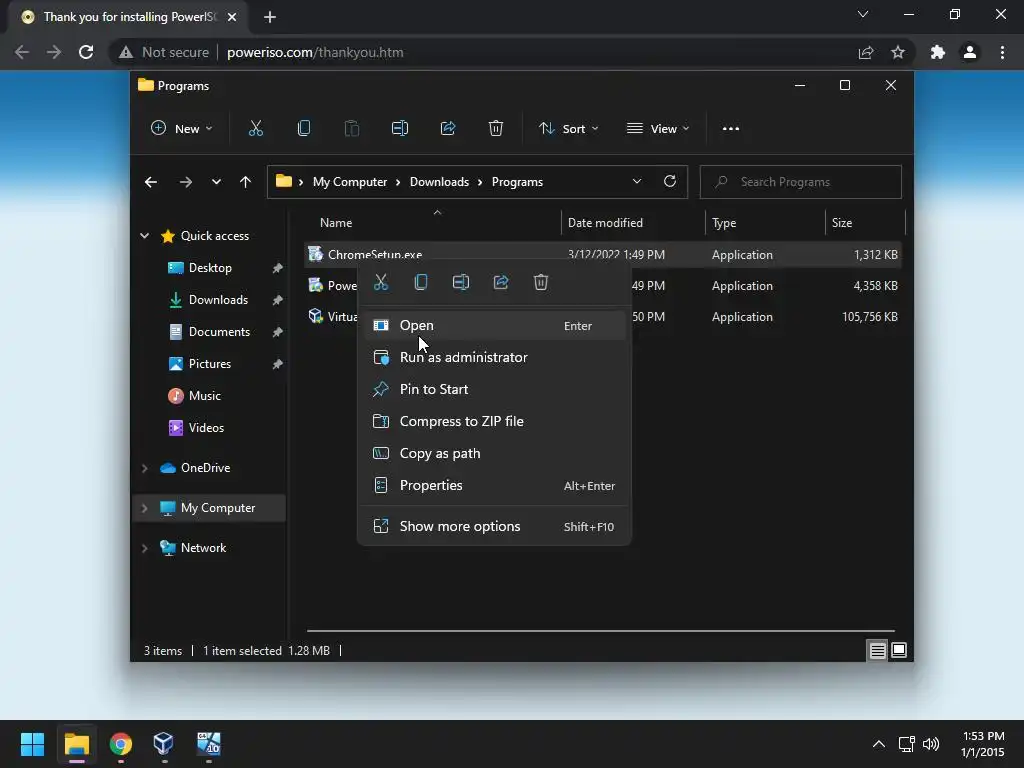Click Chrome address bar URL

click(x=315, y=52)
